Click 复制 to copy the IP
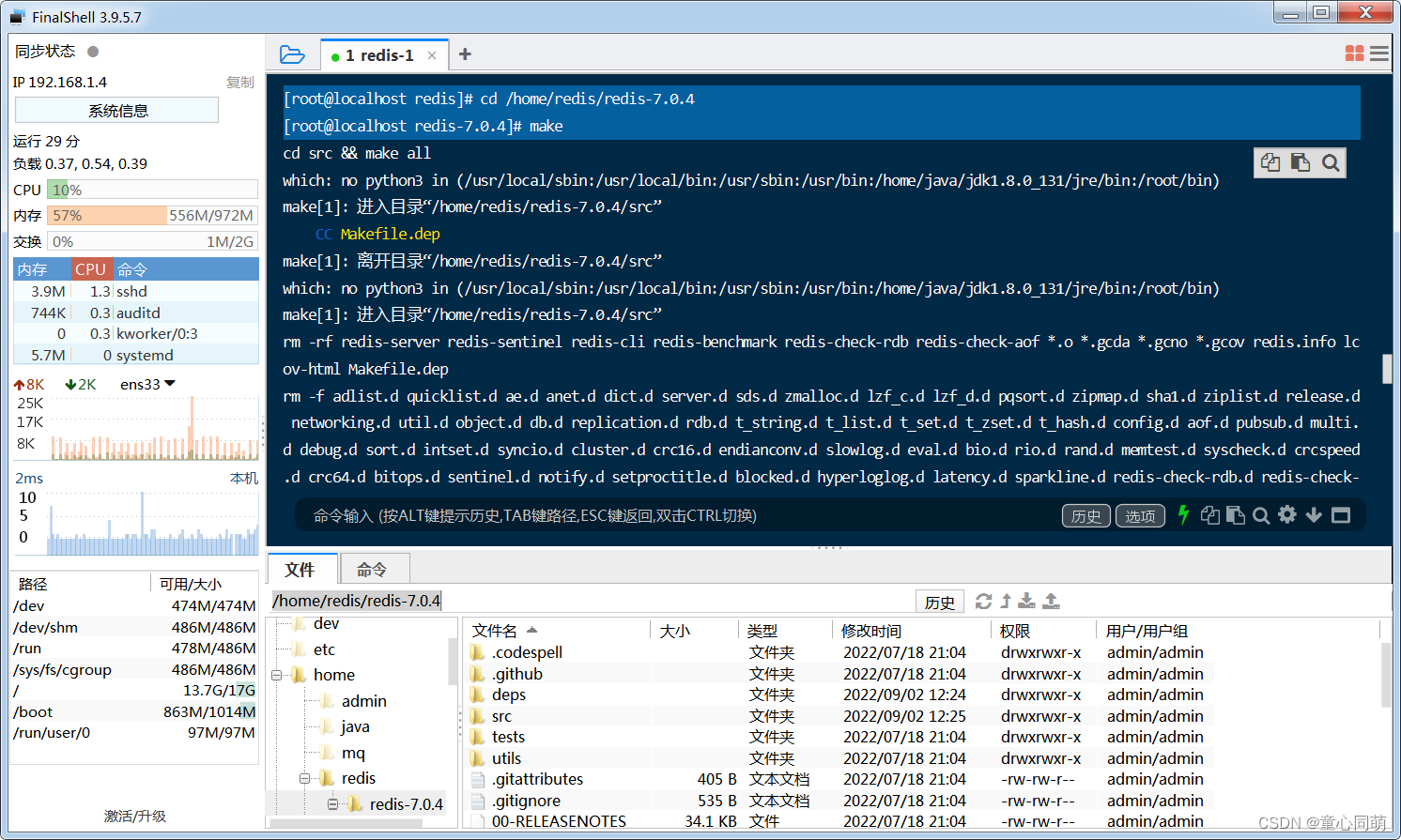The height and width of the screenshot is (840, 1401). (x=240, y=82)
